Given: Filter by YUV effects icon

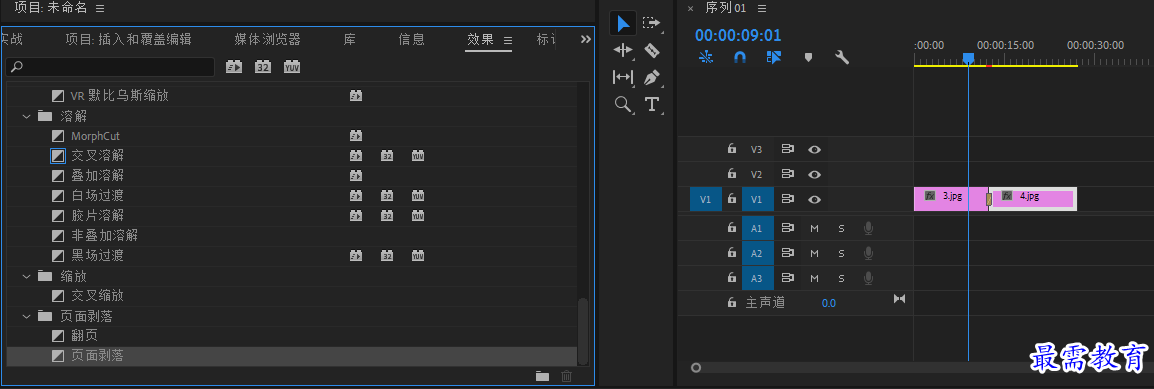Looking at the screenshot, I should click(x=292, y=67).
